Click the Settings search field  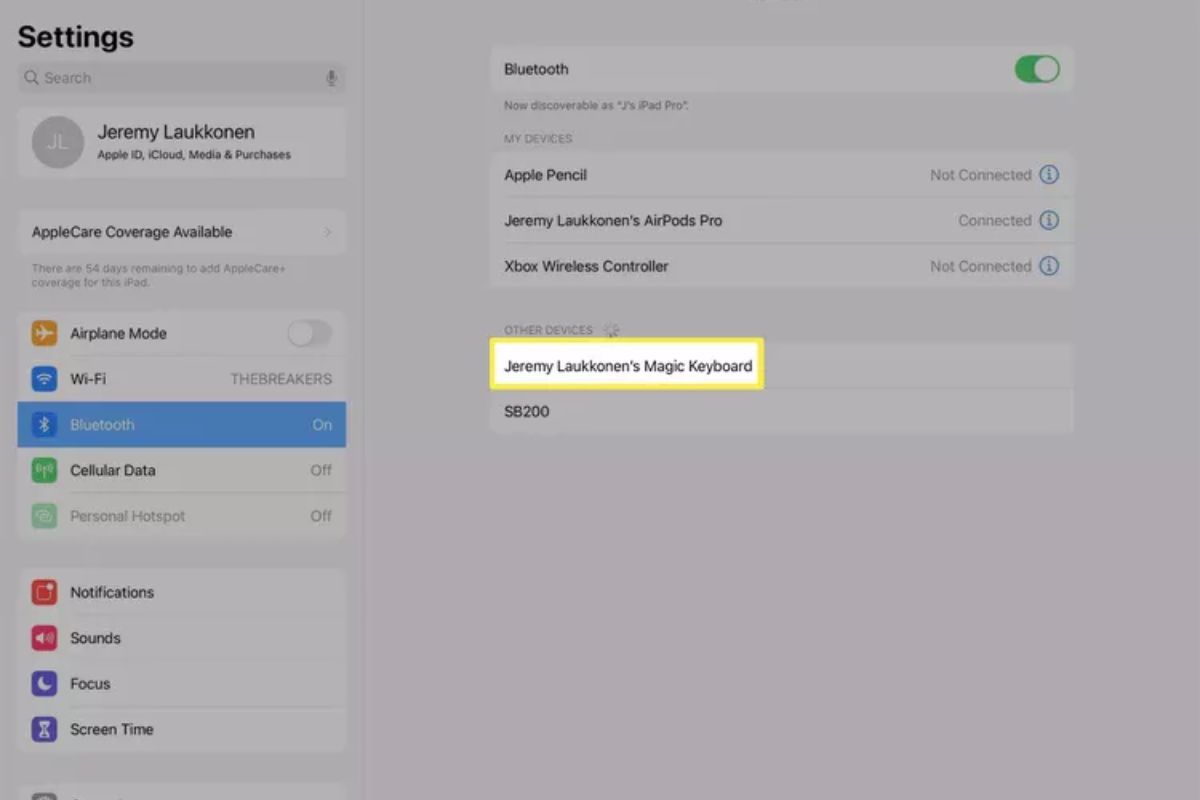(x=182, y=78)
